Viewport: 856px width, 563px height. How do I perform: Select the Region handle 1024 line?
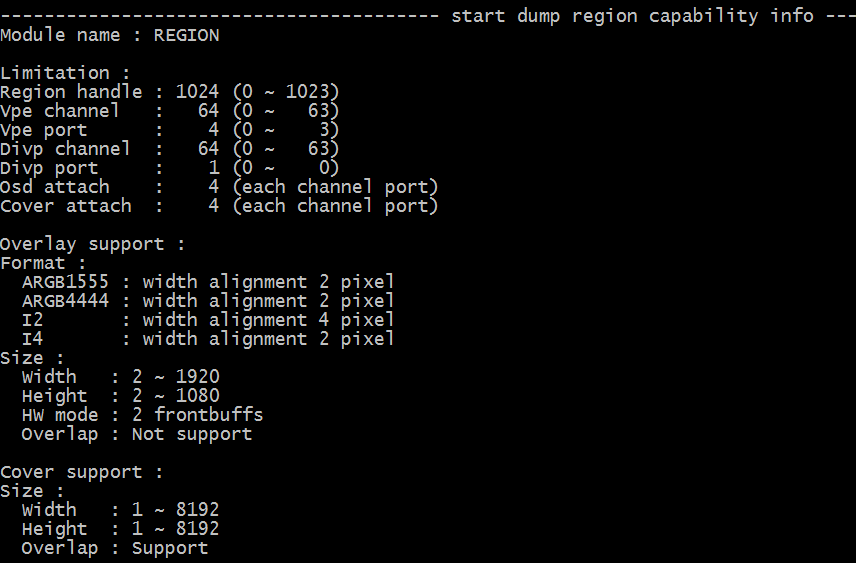(170, 92)
